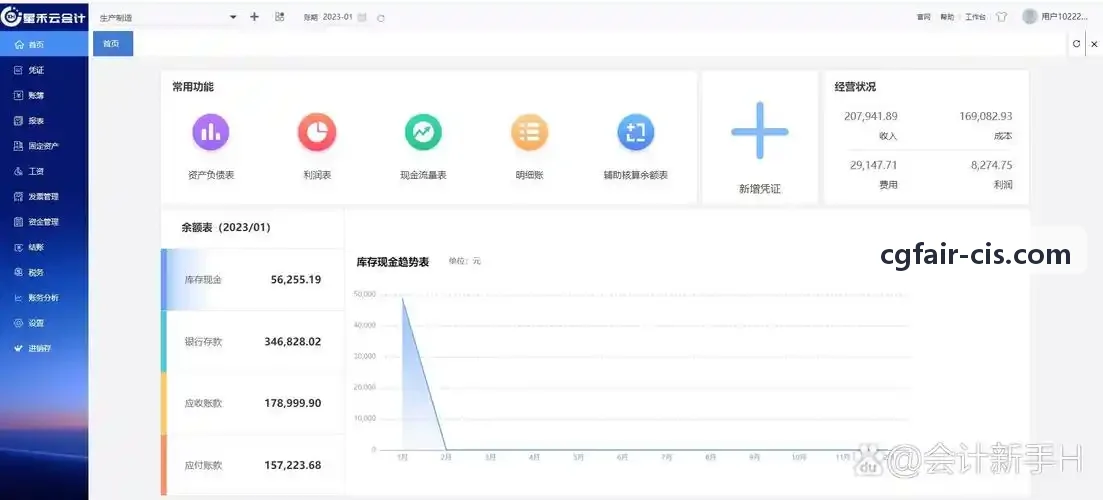Select the 库存现金 balance row
This screenshot has width=1103, height=500.
(x=253, y=279)
